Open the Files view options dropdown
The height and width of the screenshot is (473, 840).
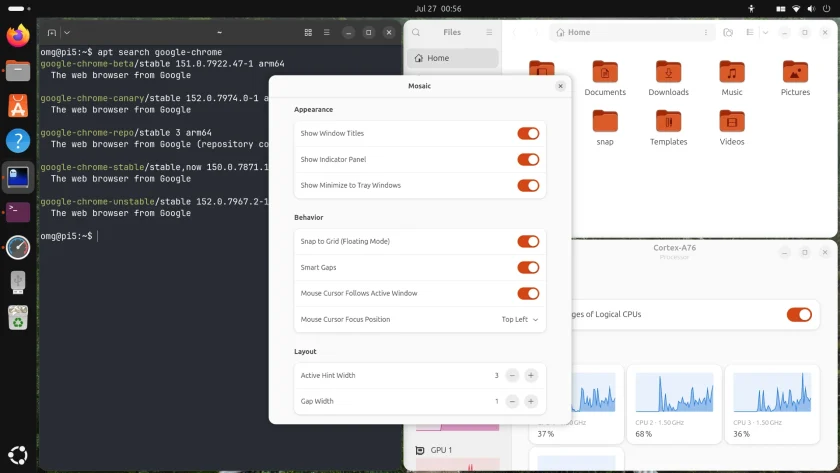click(766, 32)
